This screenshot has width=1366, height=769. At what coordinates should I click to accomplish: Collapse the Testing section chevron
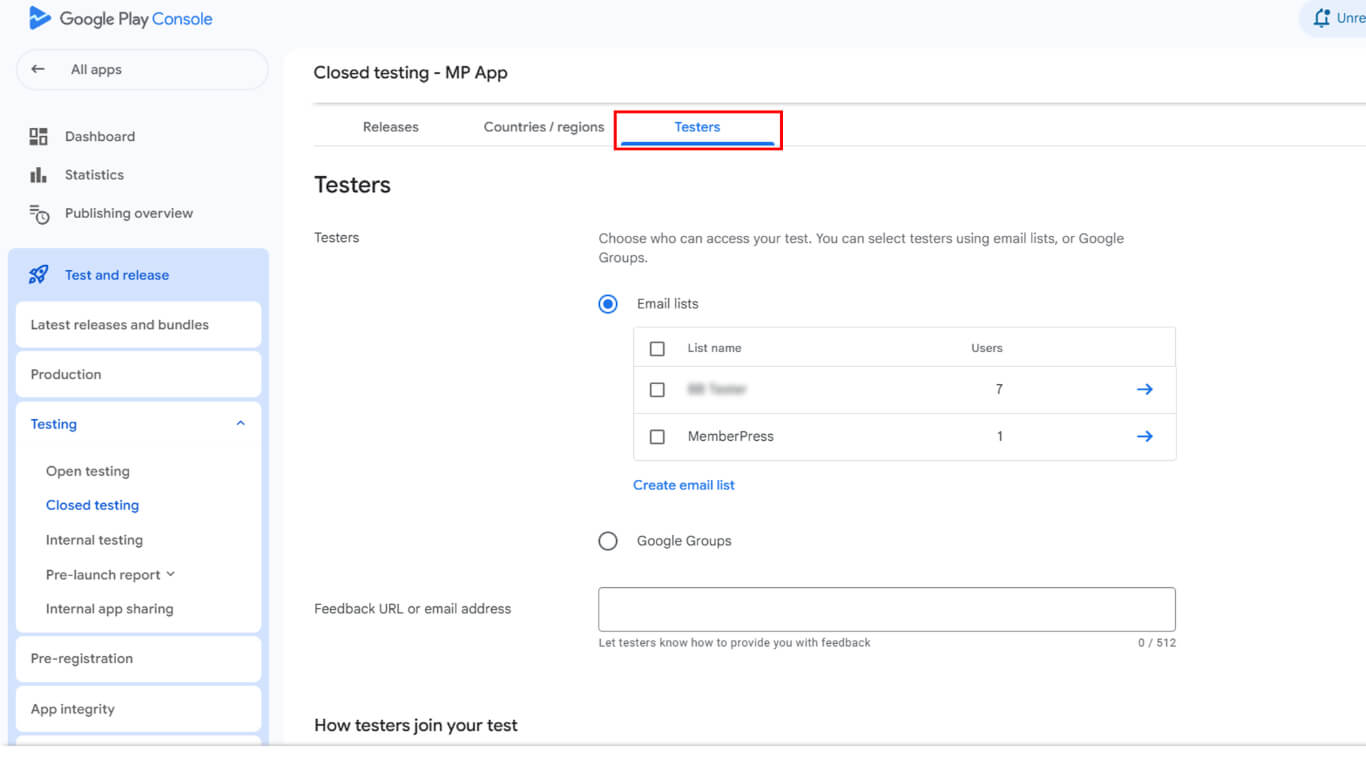click(240, 424)
